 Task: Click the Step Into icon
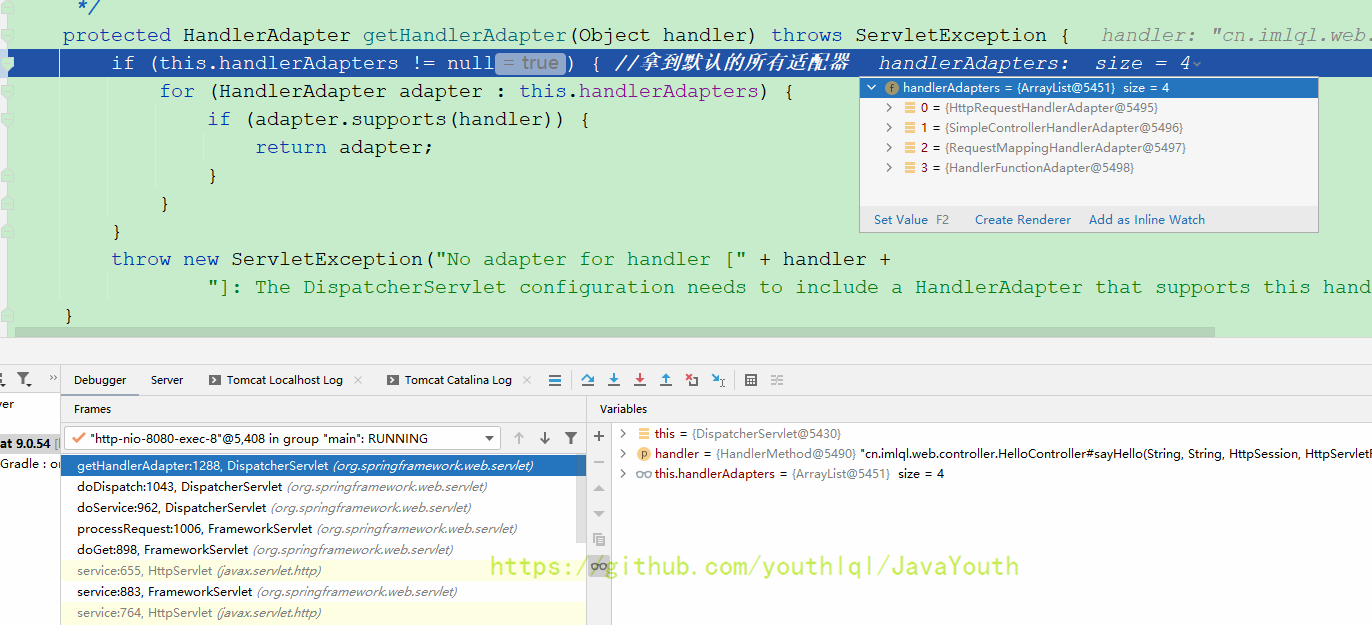pyautogui.click(x=614, y=380)
